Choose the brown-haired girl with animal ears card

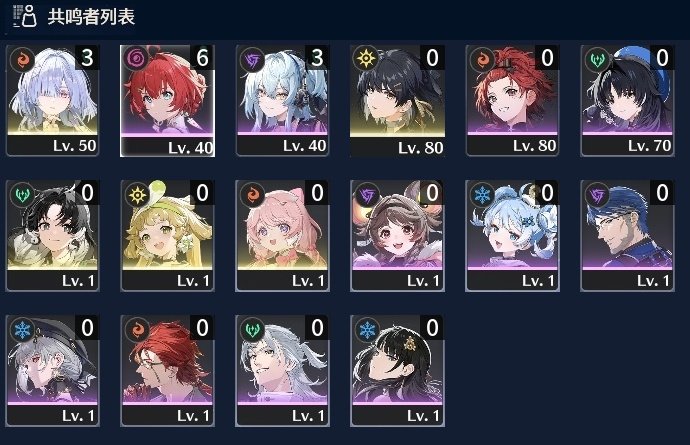[397, 235]
